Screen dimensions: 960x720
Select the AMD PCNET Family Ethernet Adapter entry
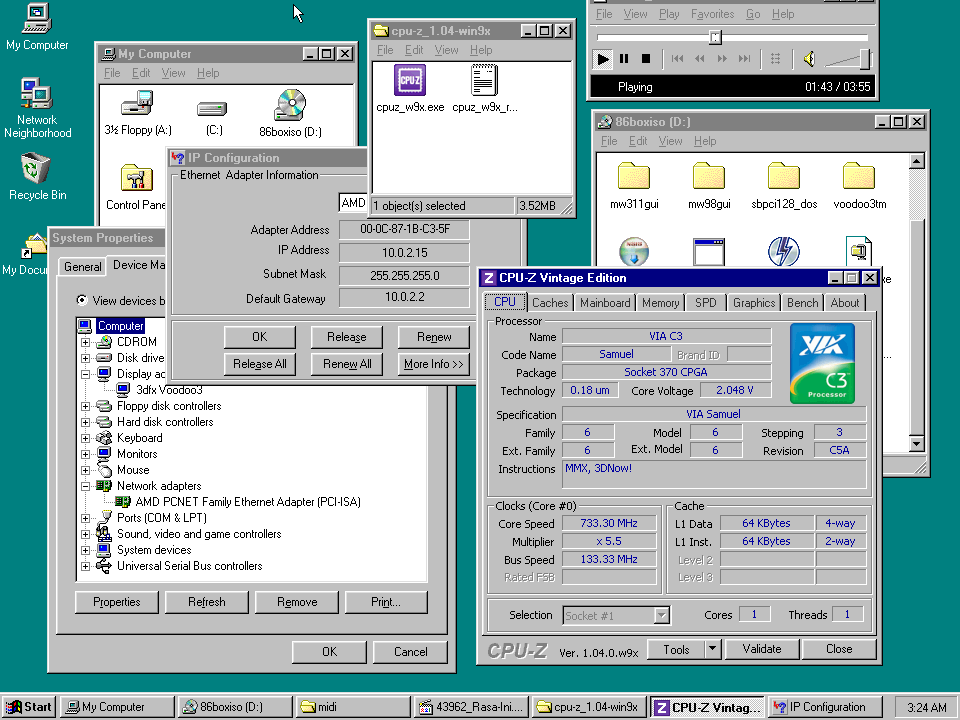(247, 502)
